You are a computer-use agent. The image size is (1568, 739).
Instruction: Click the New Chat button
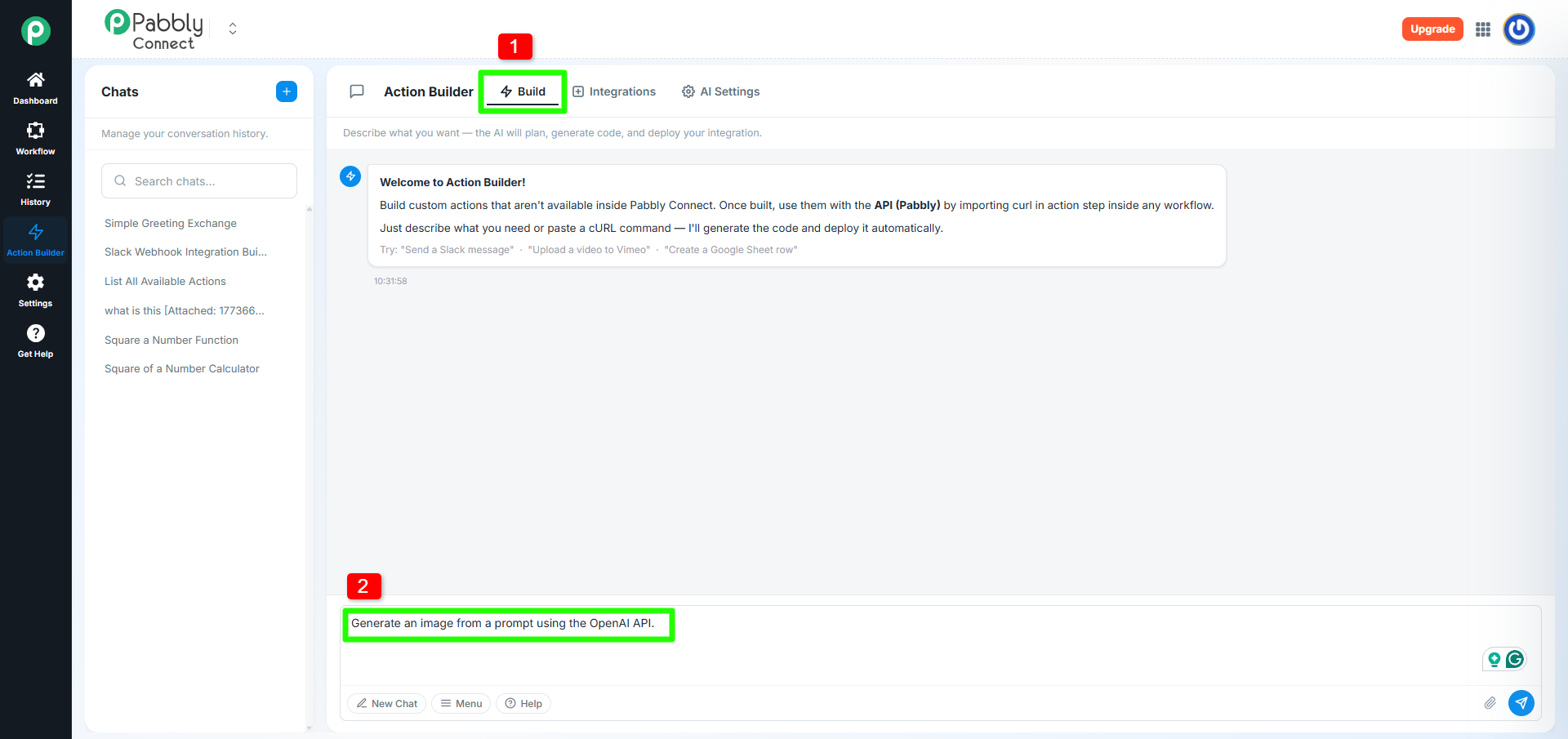point(386,703)
